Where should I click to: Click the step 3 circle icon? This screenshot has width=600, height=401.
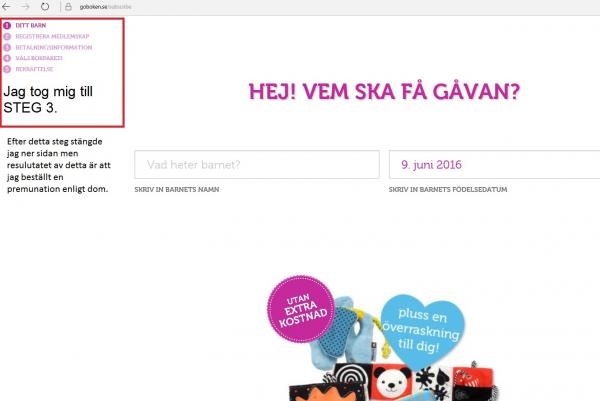pos(7,47)
